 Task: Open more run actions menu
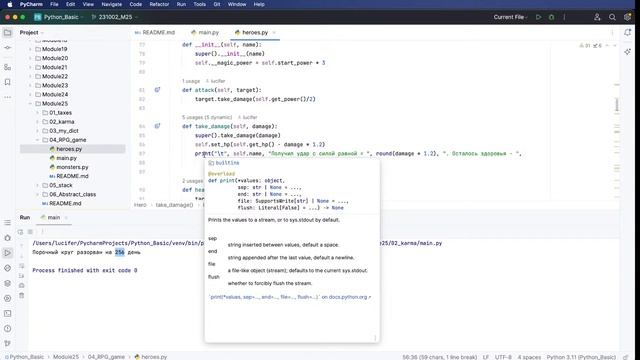564,17
